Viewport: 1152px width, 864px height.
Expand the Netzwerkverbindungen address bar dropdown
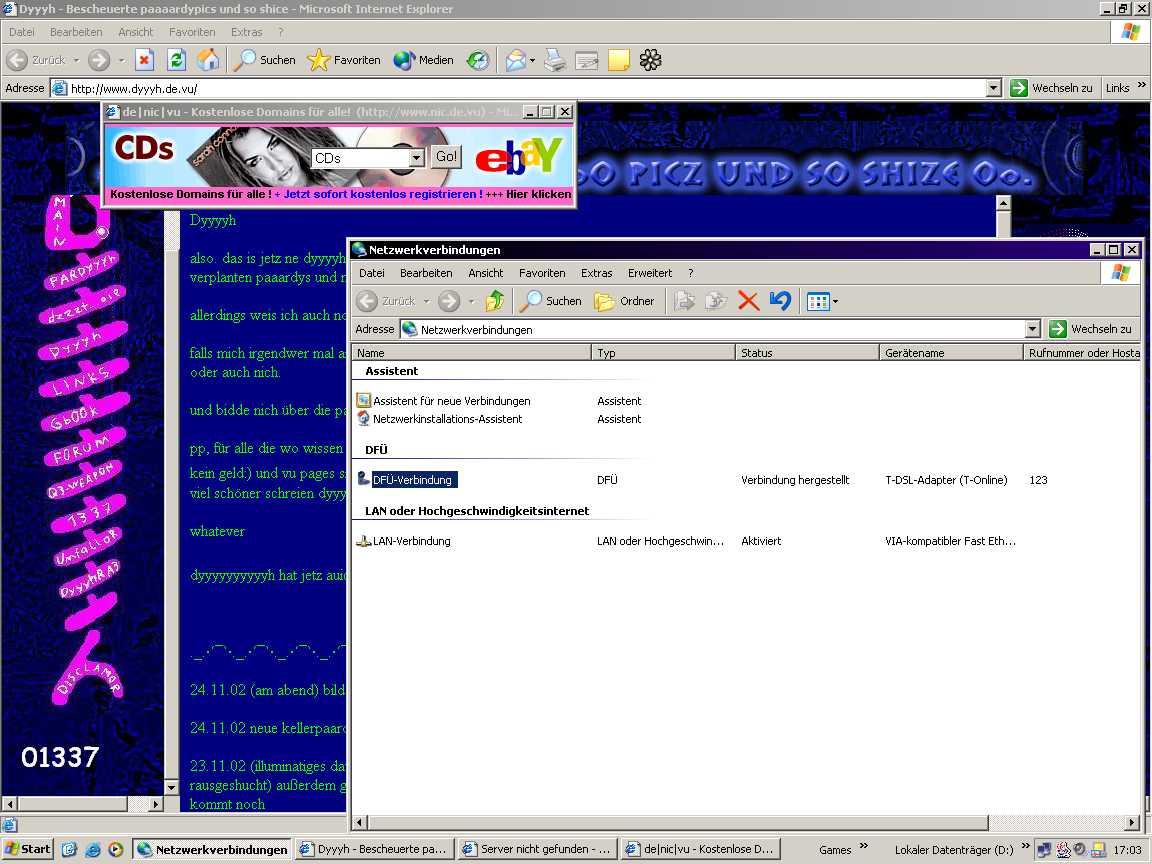click(x=1033, y=329)
